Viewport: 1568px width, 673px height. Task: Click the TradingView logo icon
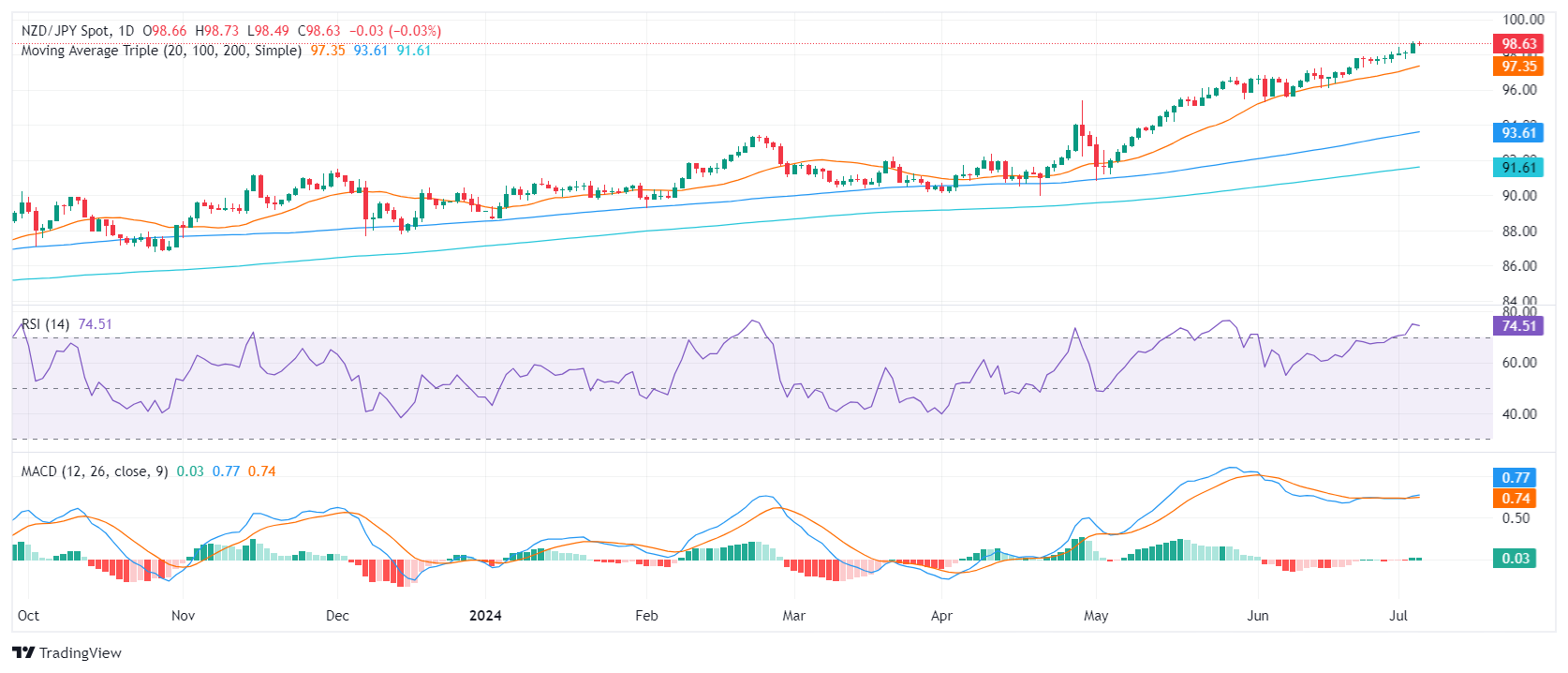pyautogui.click(x=23, y=652)
